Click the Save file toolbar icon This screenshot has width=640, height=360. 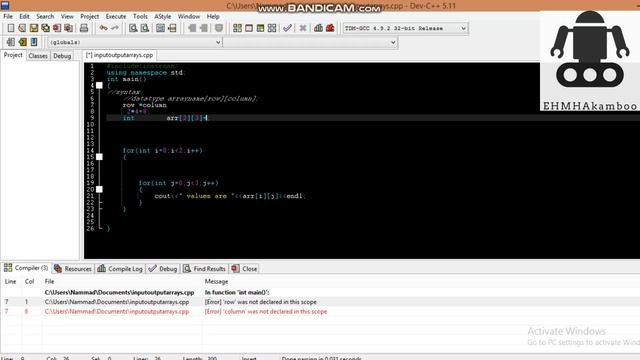(33, 28)
